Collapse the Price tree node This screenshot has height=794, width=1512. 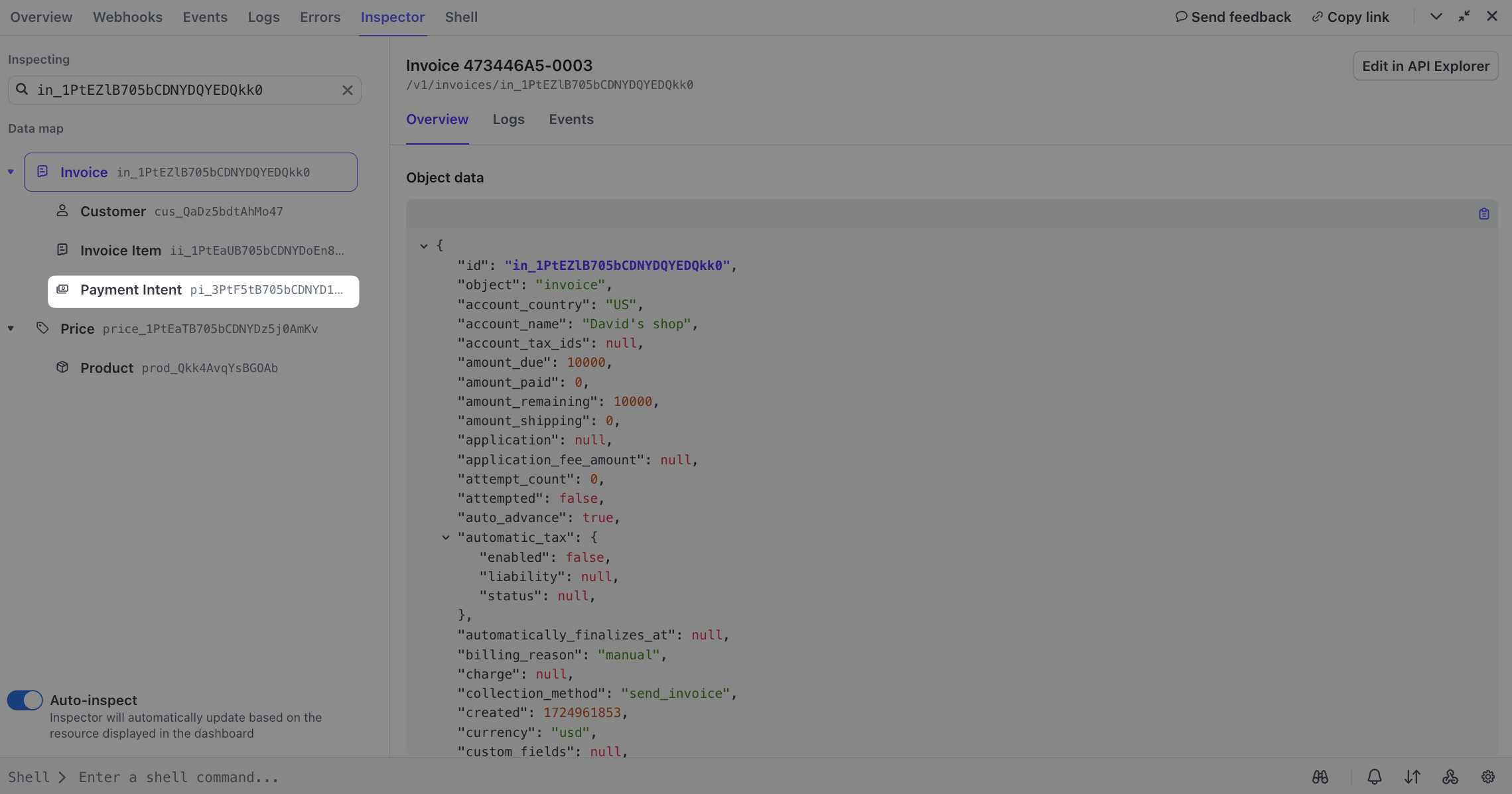[11, 328]
